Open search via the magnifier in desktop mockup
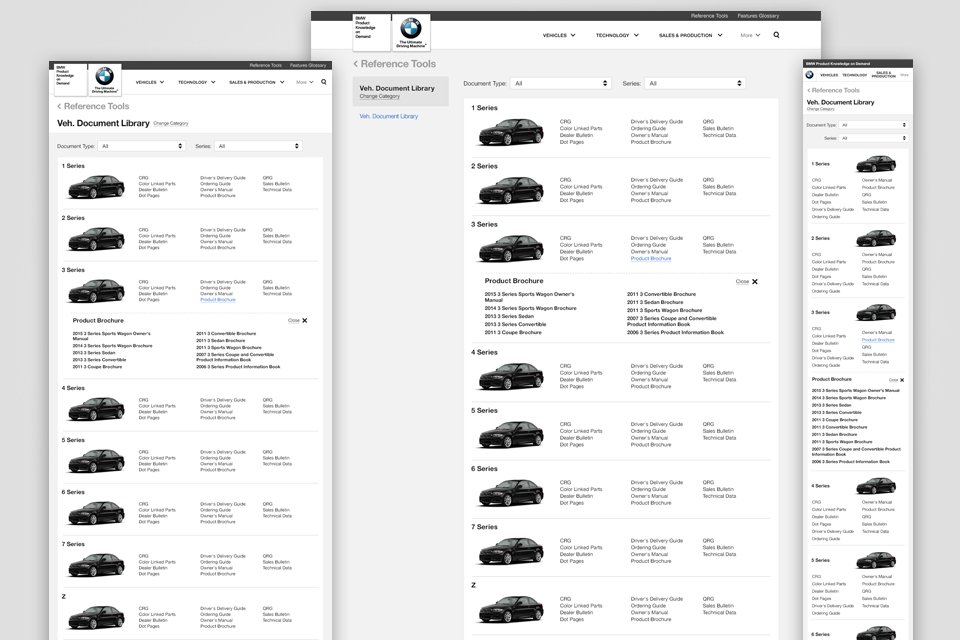The image size is (960, 640). point(776,35)
